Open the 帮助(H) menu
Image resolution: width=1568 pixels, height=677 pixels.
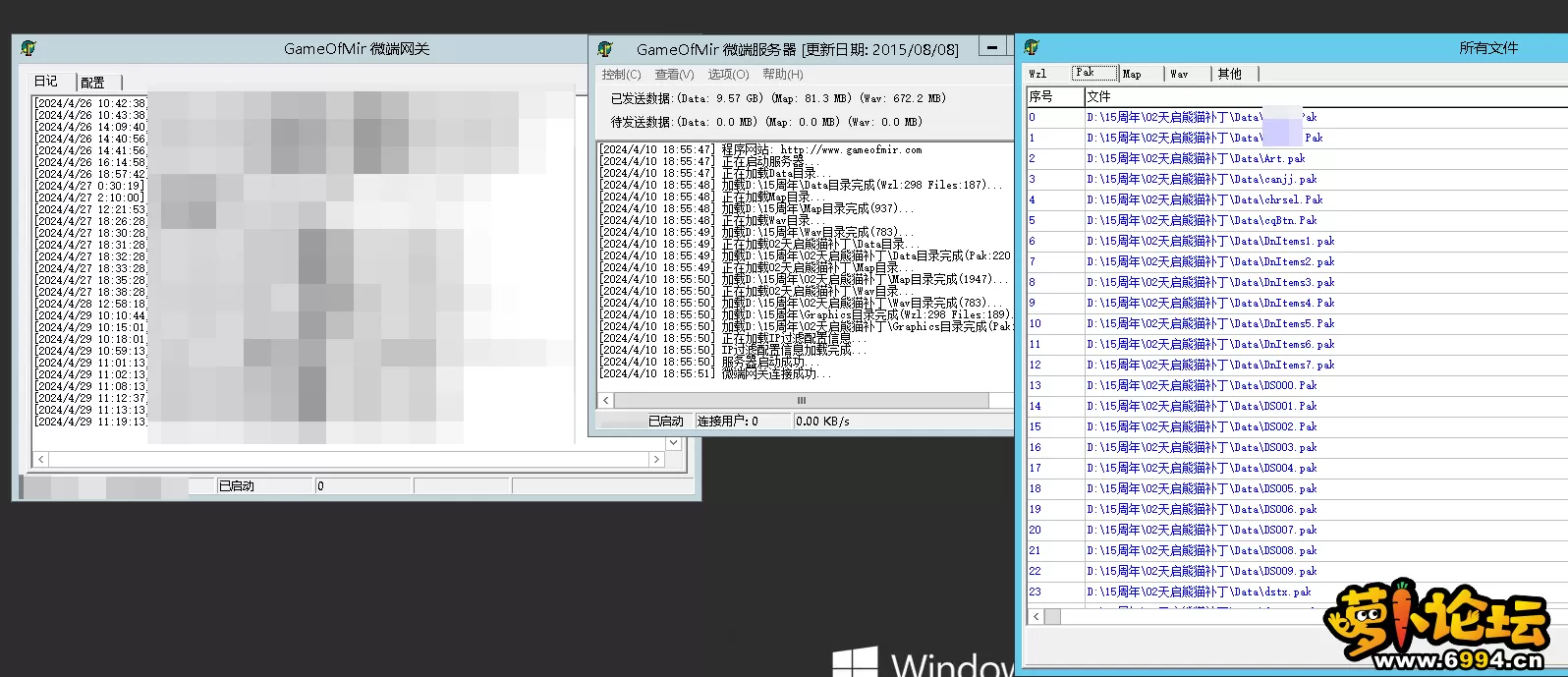[783, 75]
